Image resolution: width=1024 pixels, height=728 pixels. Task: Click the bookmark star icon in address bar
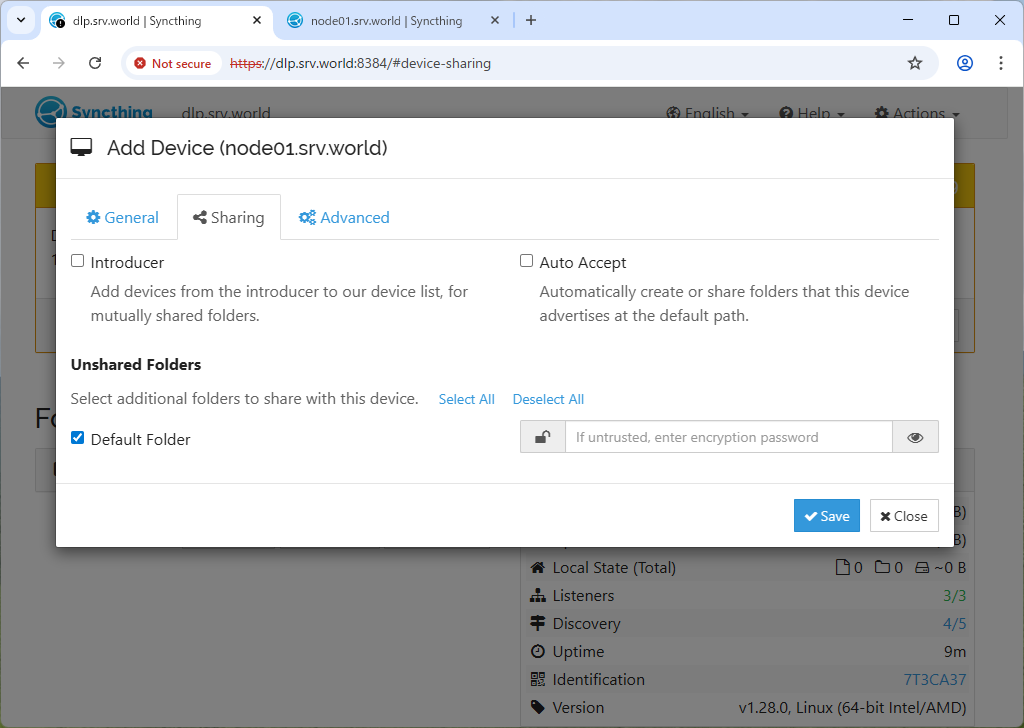tap(914, 63)
